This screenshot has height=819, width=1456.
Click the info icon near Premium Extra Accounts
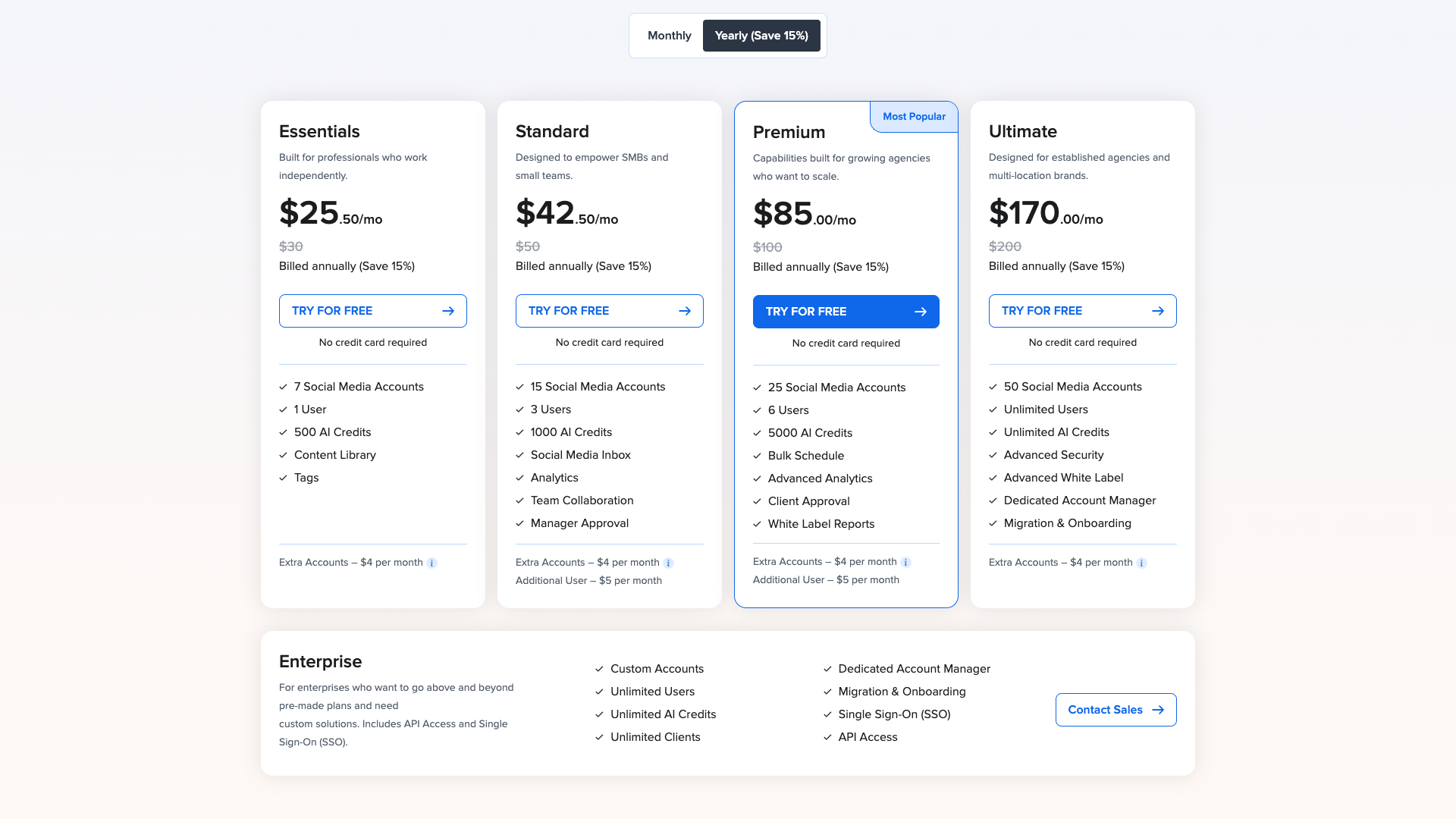pos(905,562)
